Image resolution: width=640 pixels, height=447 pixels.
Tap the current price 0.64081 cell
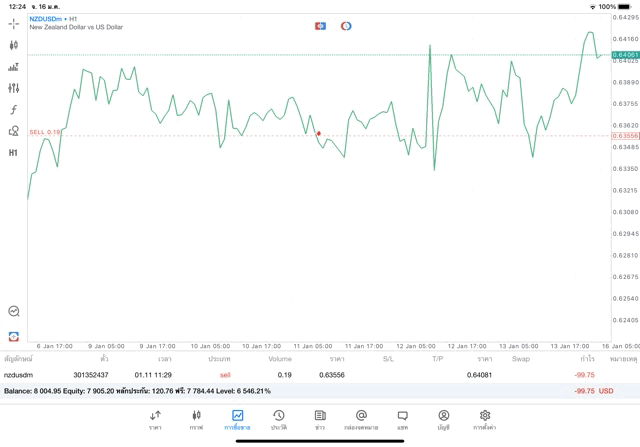(479, 375)
